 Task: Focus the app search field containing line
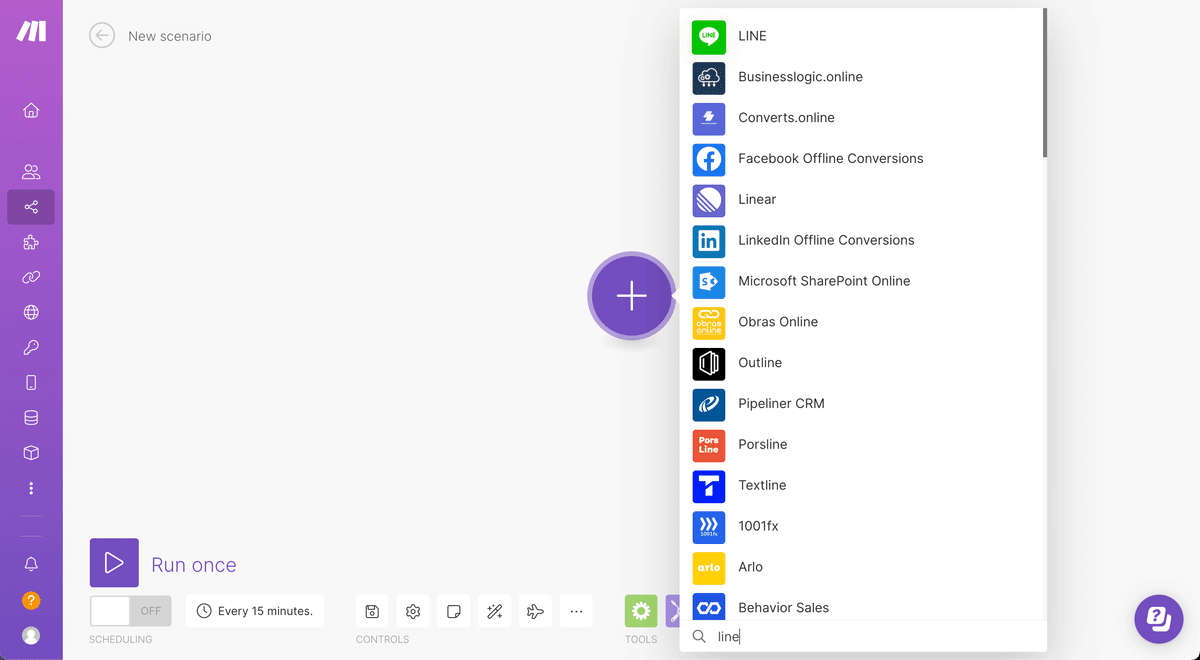click(863, 636)
